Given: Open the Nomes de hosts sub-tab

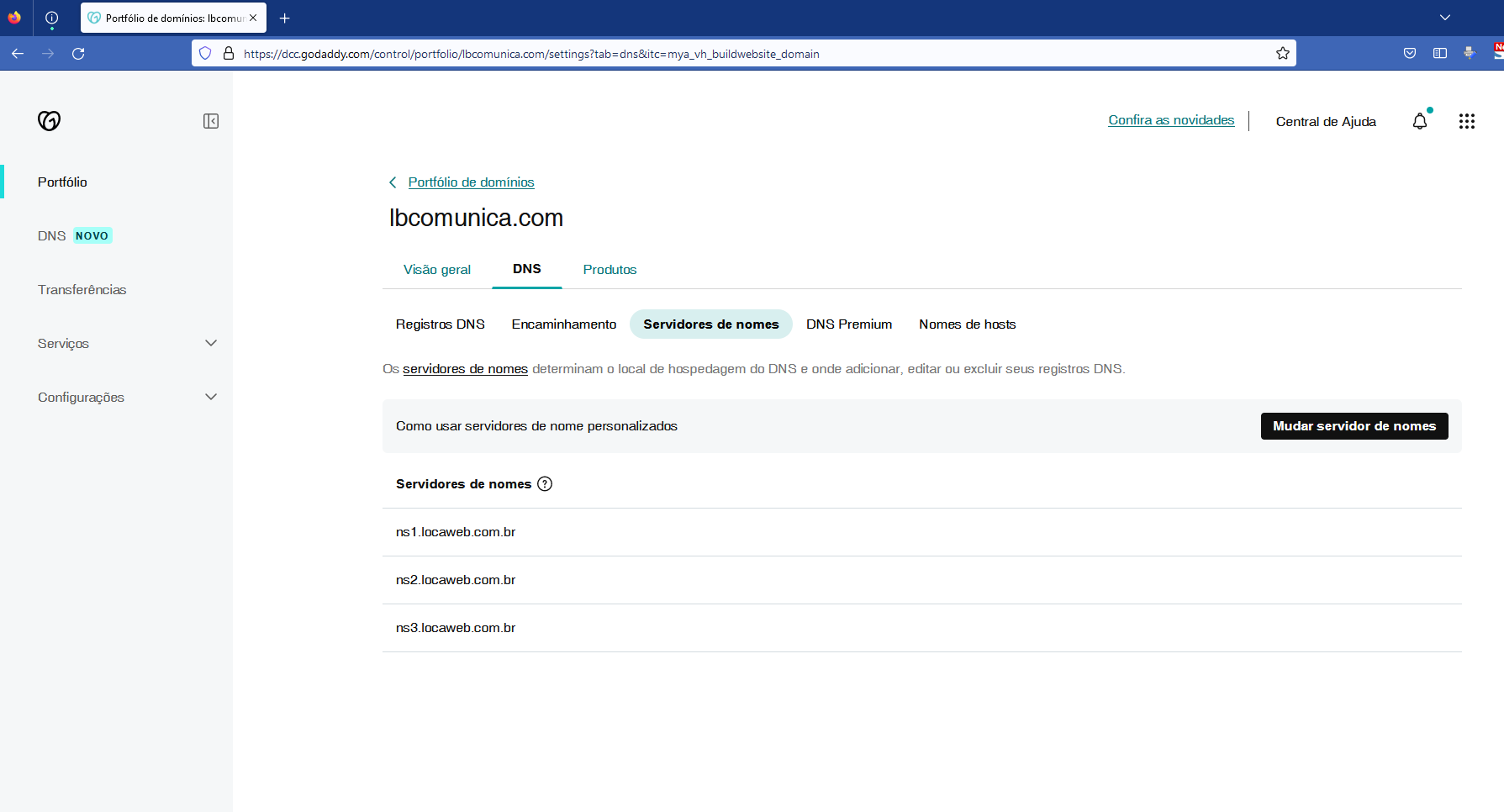Looking at the screenshot, I should 968,324.
